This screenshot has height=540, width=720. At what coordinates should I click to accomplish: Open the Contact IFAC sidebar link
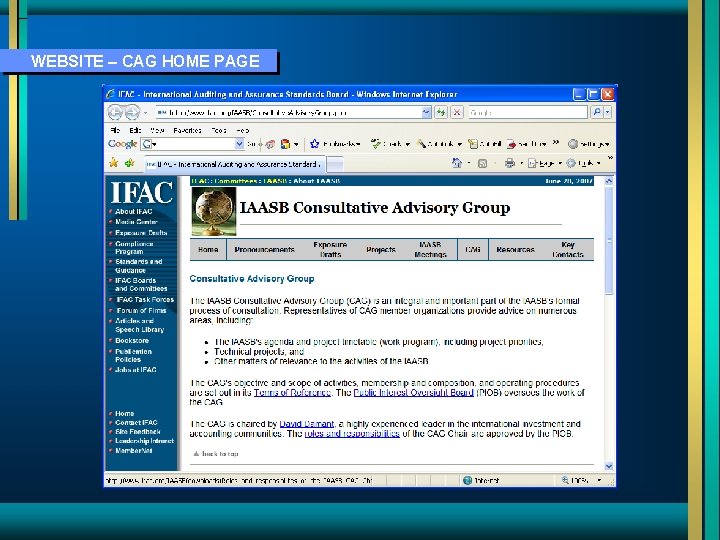click(x=136, y=422)
